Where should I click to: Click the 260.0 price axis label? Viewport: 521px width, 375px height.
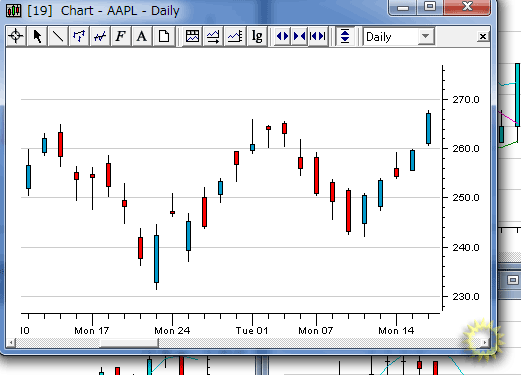click(x=466, y=148)
